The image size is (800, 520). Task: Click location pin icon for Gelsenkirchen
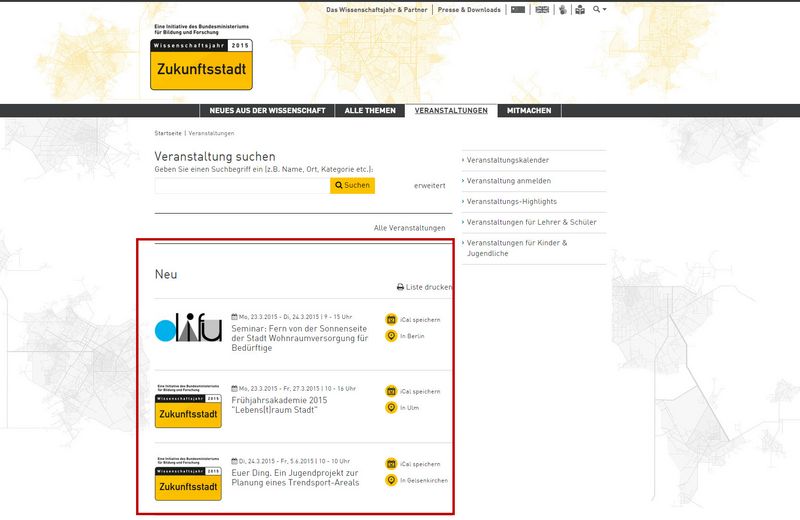392,480
